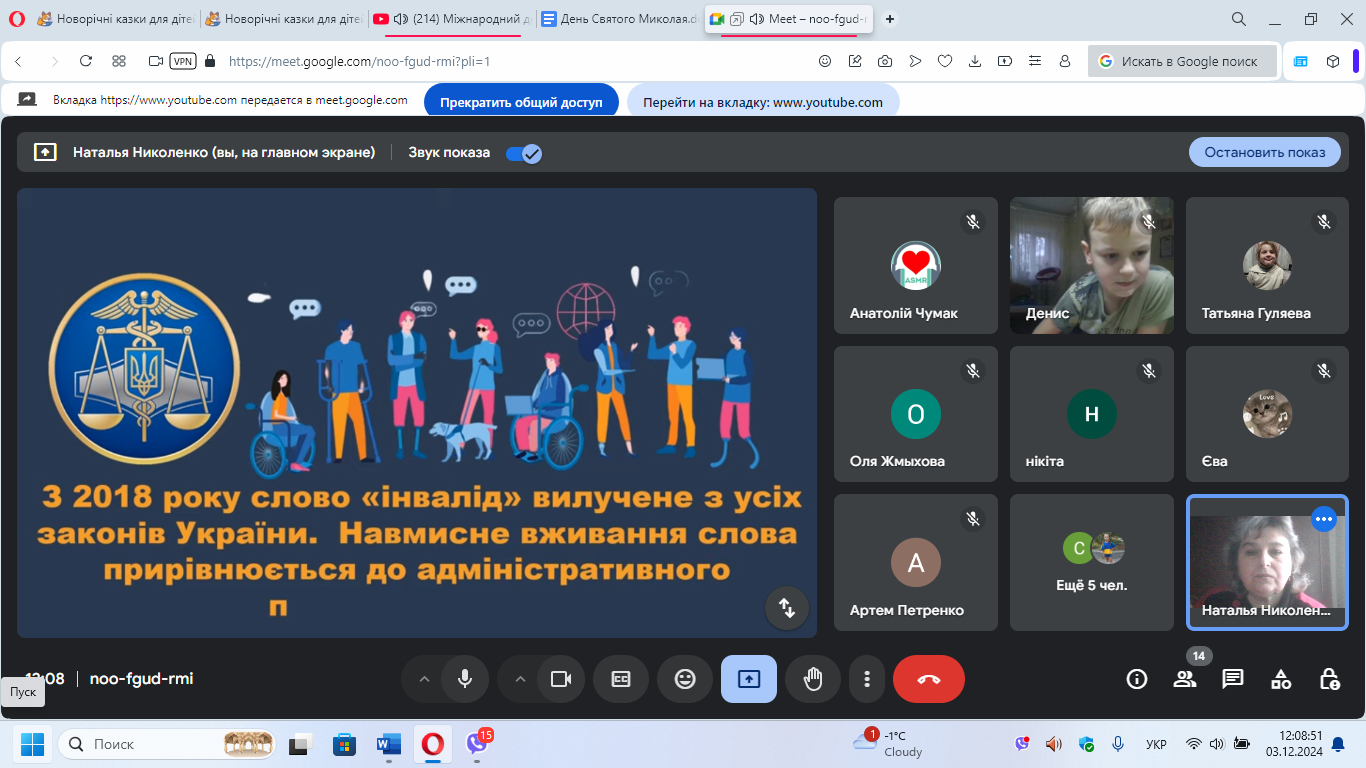Screen dimensions: 1366x768
Task: Toggle the VPN badge
Action: click(x=183, y=61)
